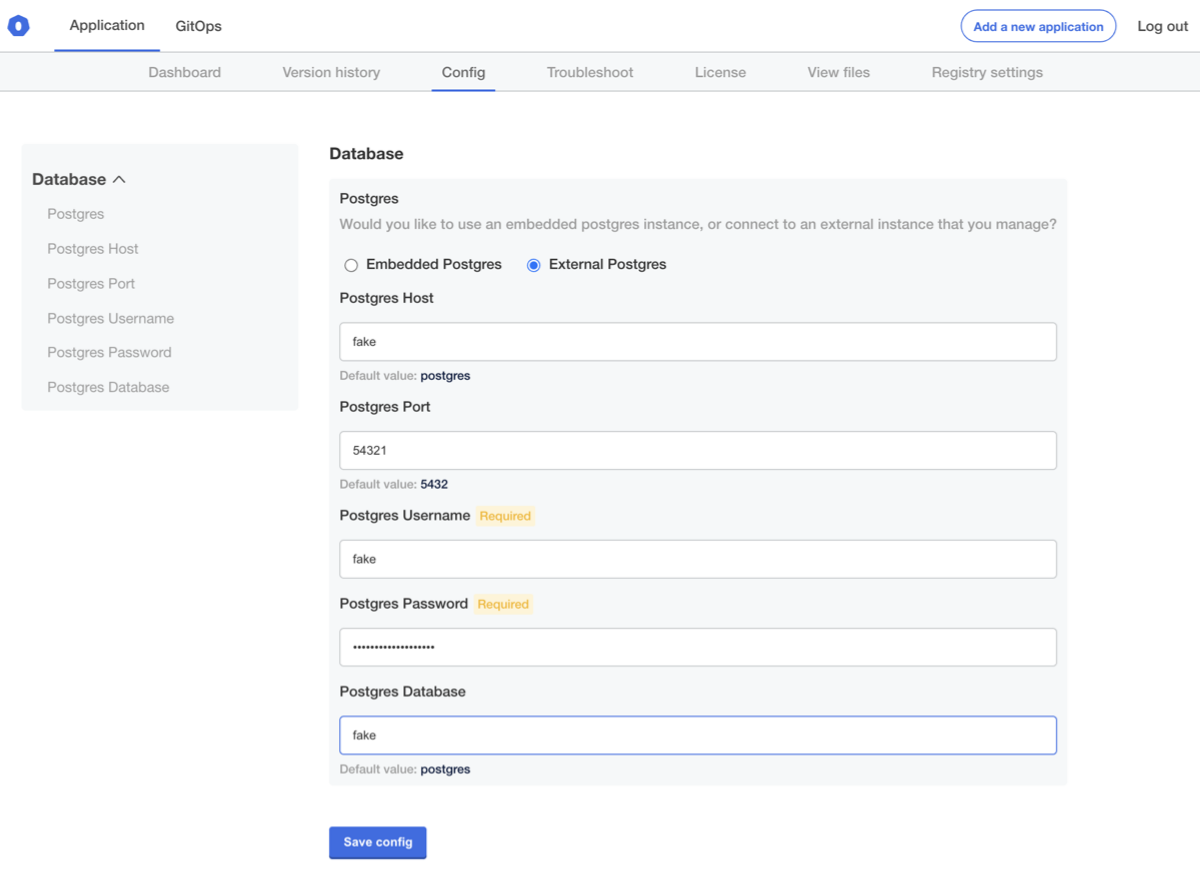1200x874 pixels.
Task: Select Postgres Database sidebar item
Action: [108, 387]
